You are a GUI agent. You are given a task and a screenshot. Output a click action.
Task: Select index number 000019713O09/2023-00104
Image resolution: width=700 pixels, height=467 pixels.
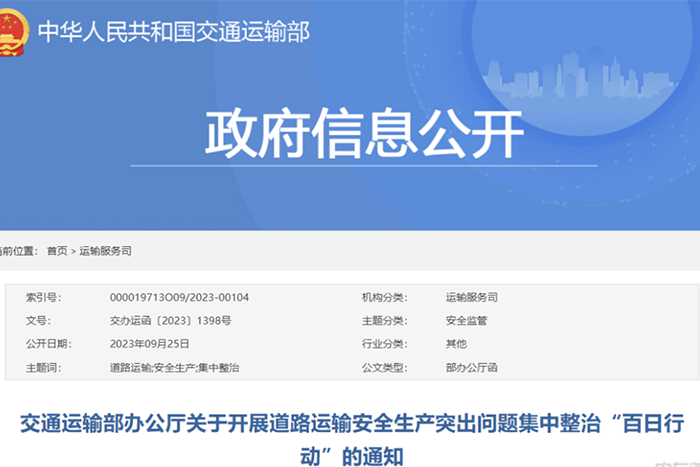179,297
